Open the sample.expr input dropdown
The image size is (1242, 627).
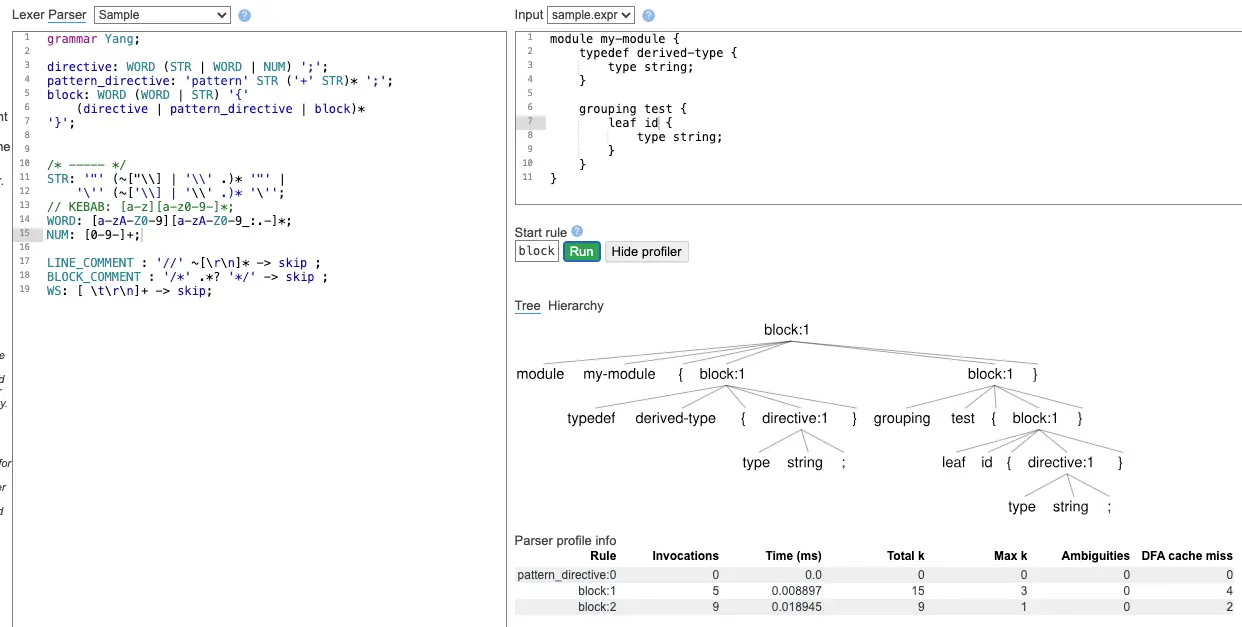pos(591,15)
